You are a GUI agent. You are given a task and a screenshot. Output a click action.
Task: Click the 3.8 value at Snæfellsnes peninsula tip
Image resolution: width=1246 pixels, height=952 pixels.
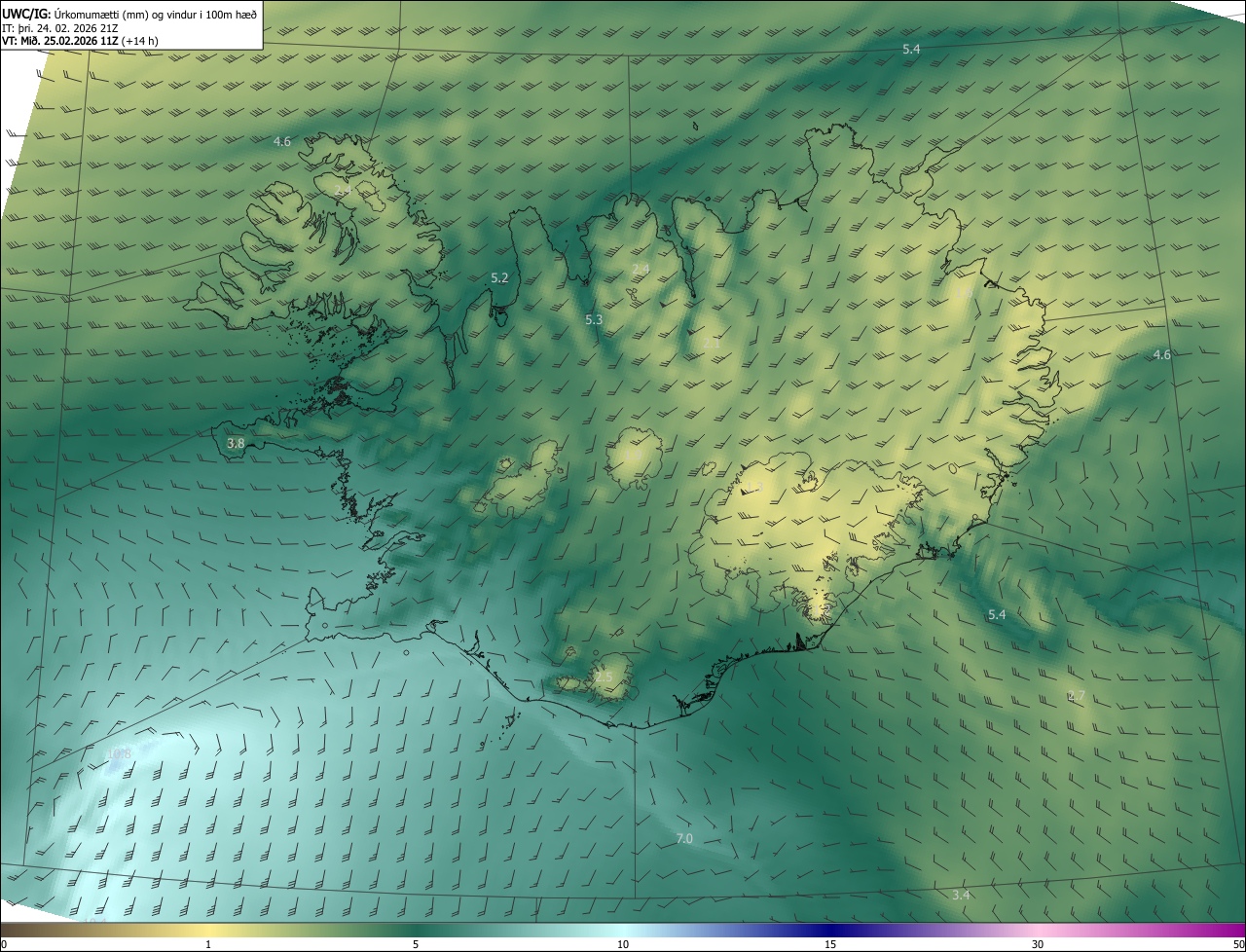(x=236, y=443)
